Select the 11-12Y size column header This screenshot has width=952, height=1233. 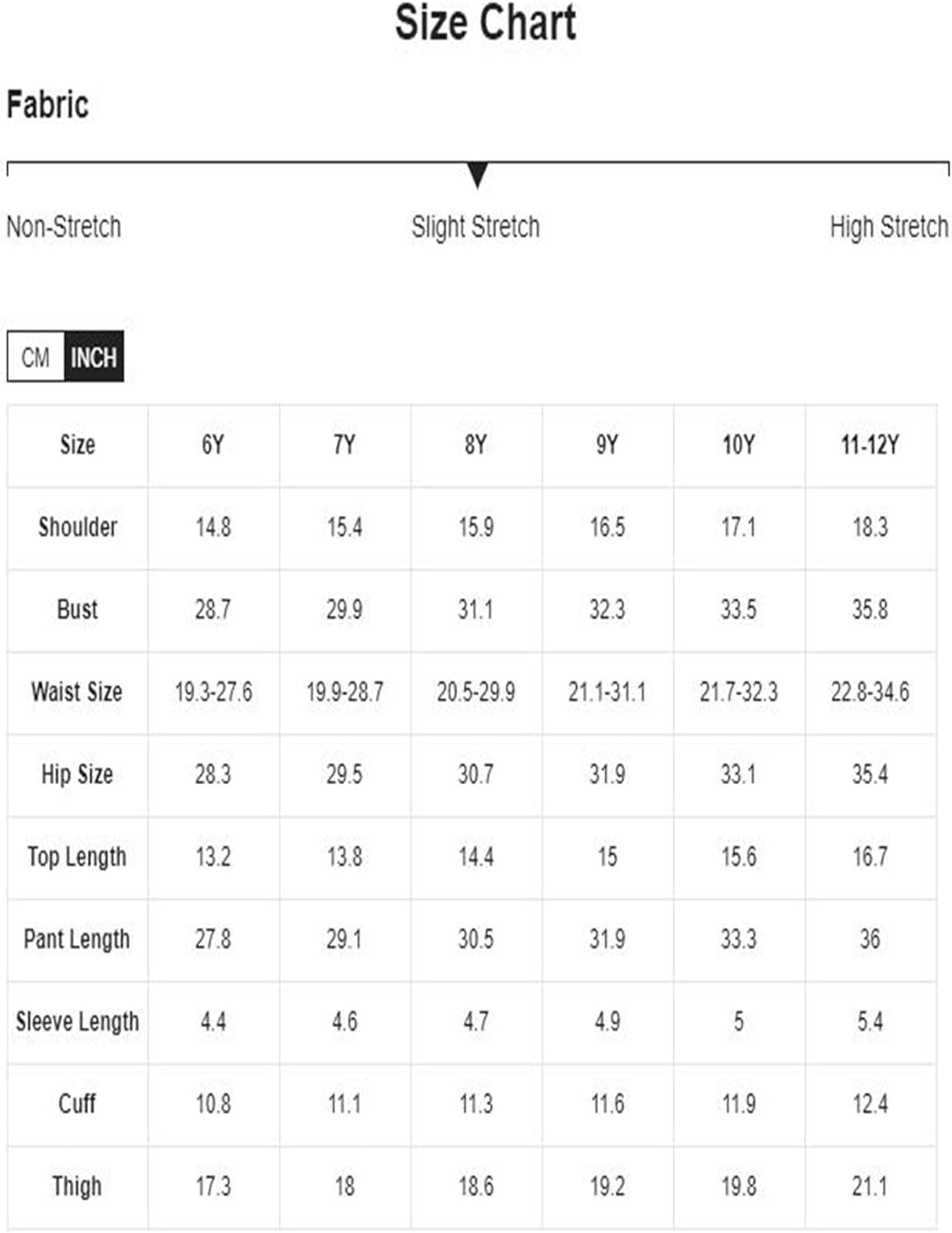(870, 445)
